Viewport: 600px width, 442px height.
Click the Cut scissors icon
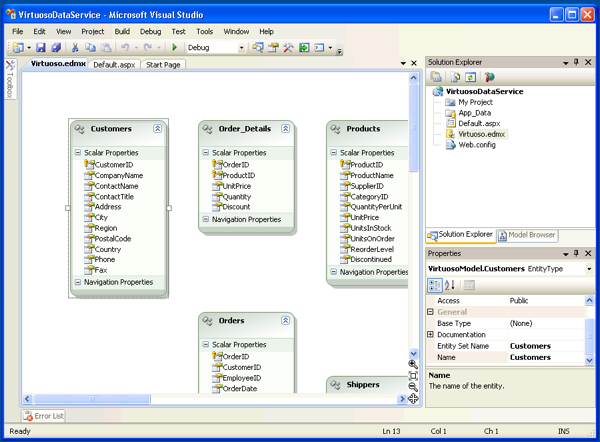76,47
